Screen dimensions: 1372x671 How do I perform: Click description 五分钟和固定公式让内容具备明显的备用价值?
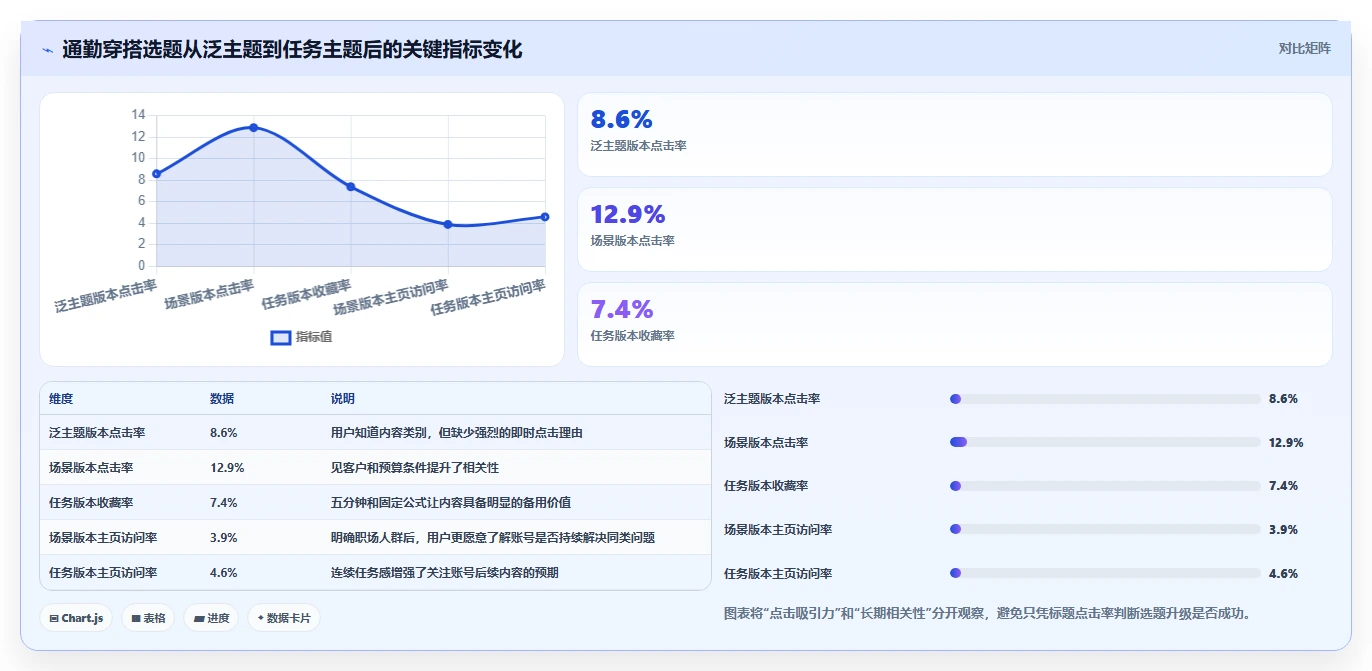pyautogui.click(x=451, y=502)
